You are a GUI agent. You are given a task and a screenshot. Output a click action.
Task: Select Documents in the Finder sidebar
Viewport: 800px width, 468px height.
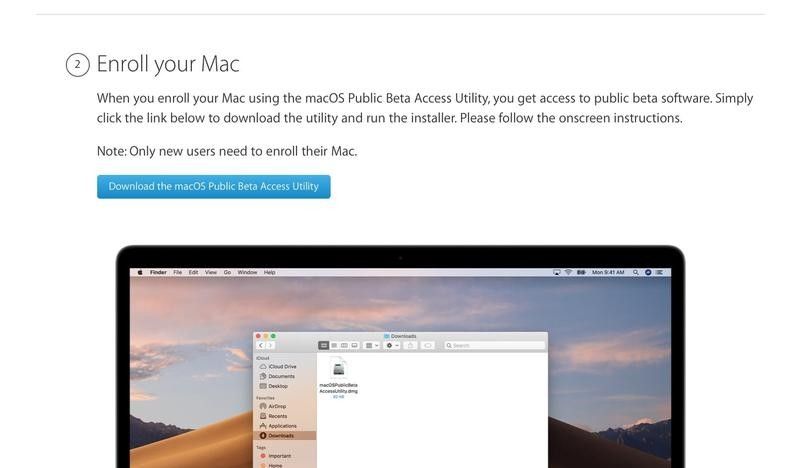(277, 376)
